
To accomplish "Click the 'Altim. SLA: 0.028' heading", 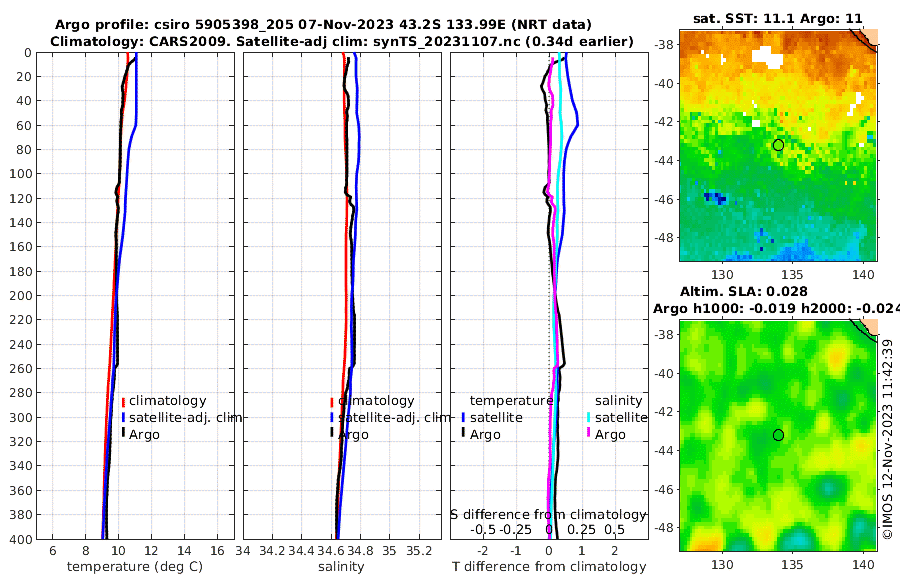I will coord(743,292).
